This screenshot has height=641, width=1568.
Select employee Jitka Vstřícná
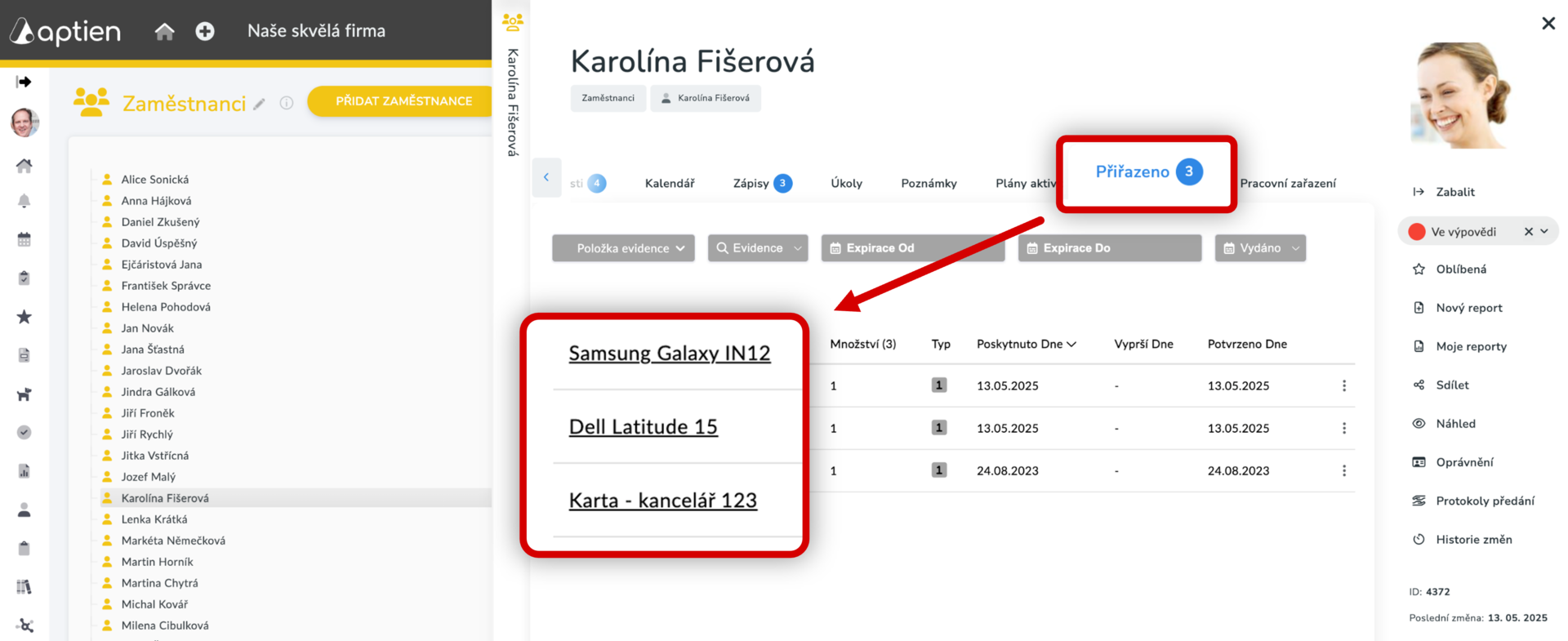pos(154,456)
